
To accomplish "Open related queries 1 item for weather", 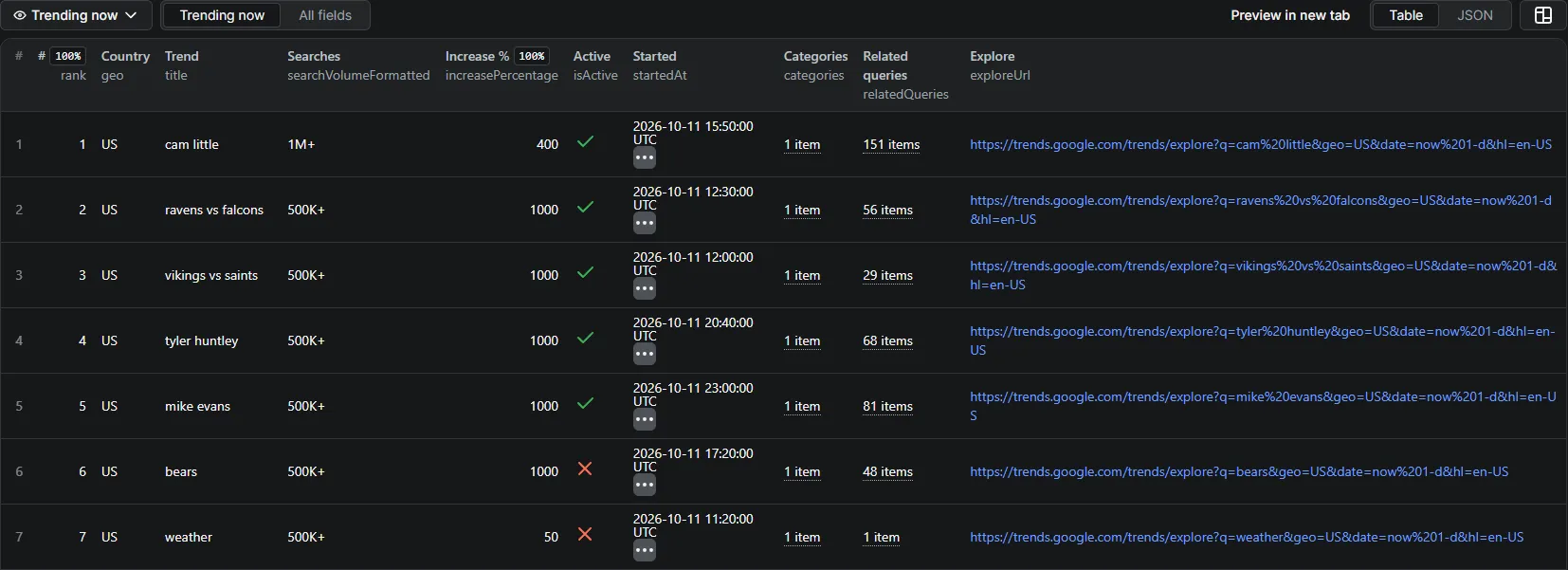I will 881,538.
